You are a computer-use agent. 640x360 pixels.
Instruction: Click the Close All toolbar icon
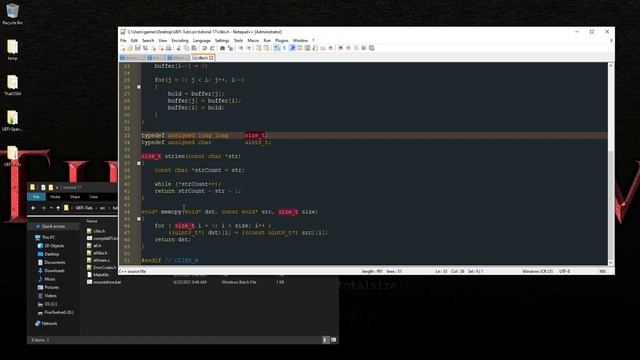[162, 48]
